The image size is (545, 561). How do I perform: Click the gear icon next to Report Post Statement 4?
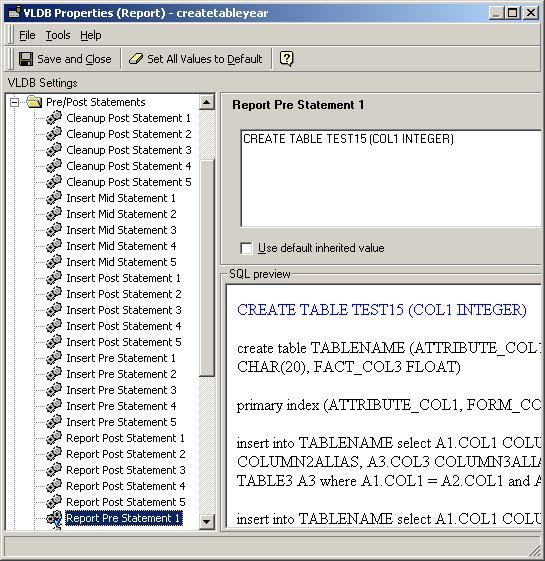[54, 486]
